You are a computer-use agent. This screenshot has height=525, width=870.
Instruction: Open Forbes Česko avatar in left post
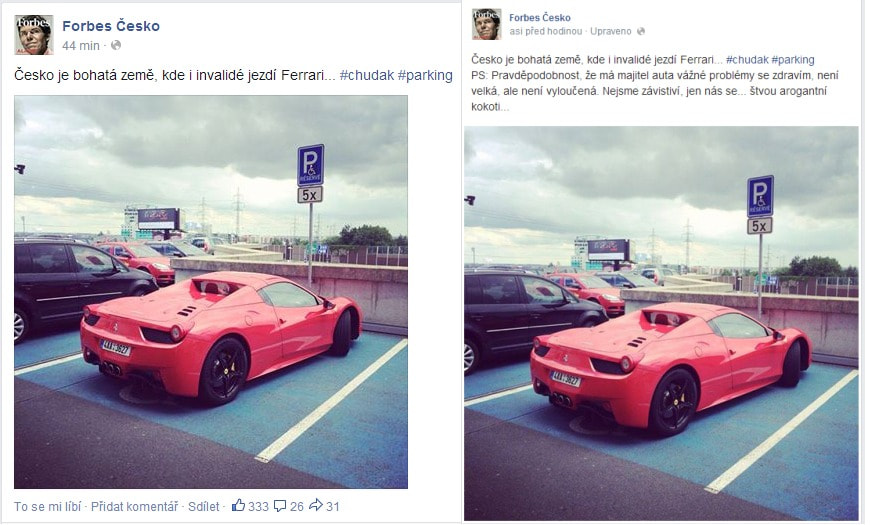34,35
